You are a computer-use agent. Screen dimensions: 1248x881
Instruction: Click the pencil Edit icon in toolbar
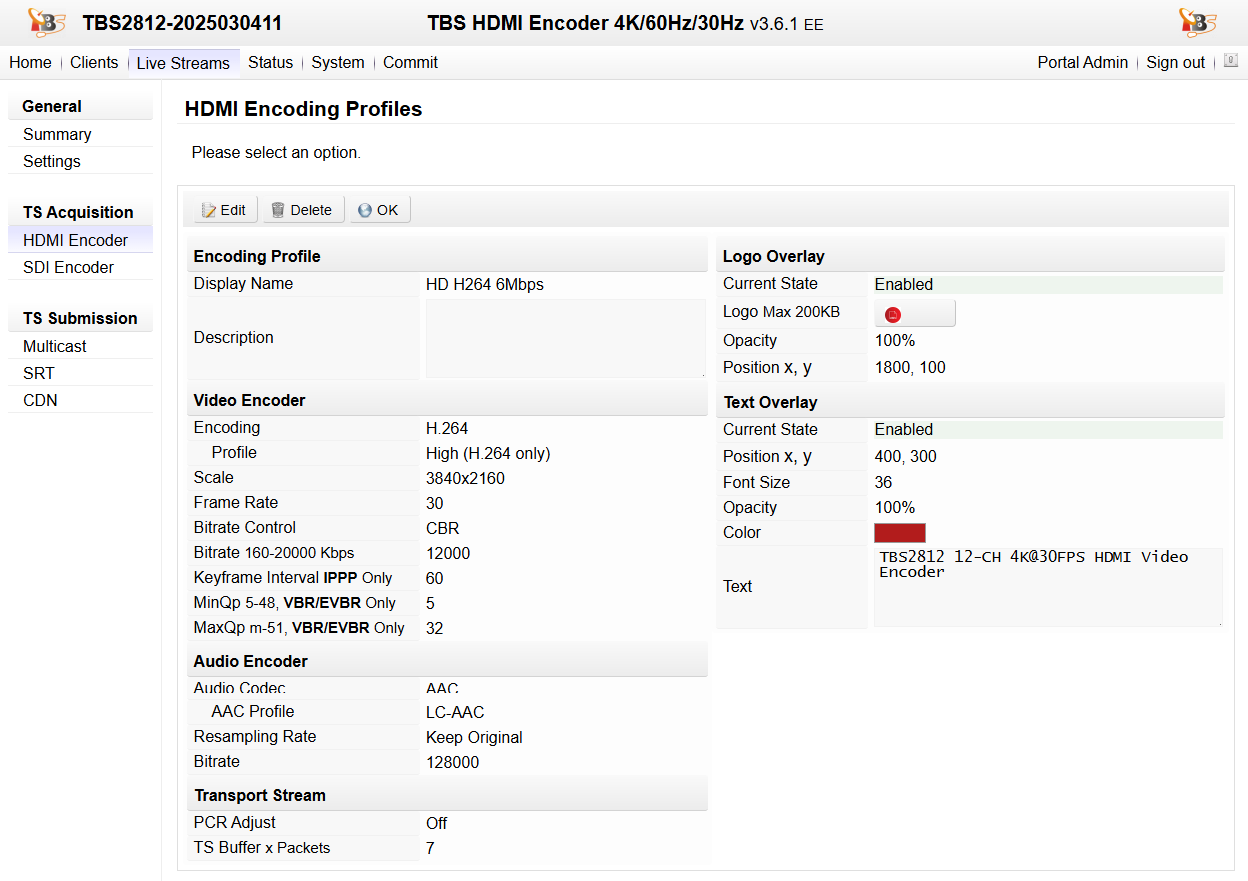(209, 210)
